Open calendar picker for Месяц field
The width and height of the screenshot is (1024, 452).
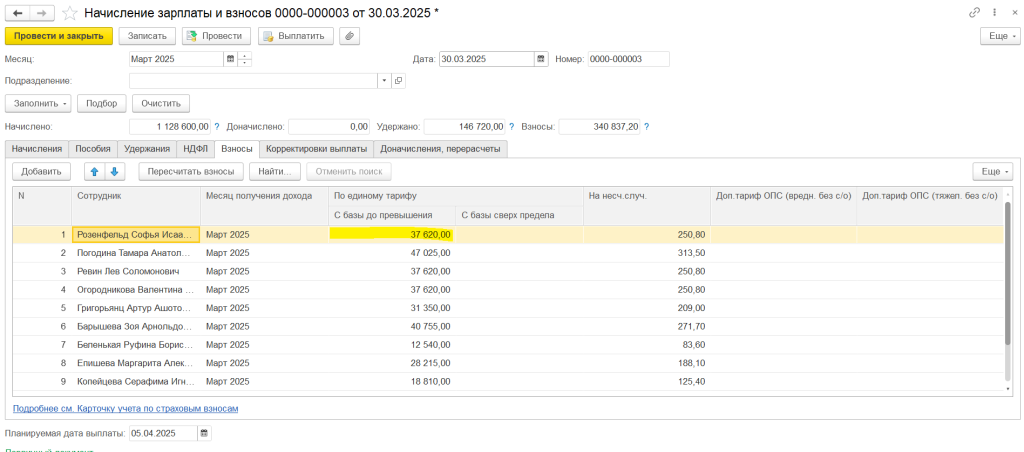tap(231, 59)
